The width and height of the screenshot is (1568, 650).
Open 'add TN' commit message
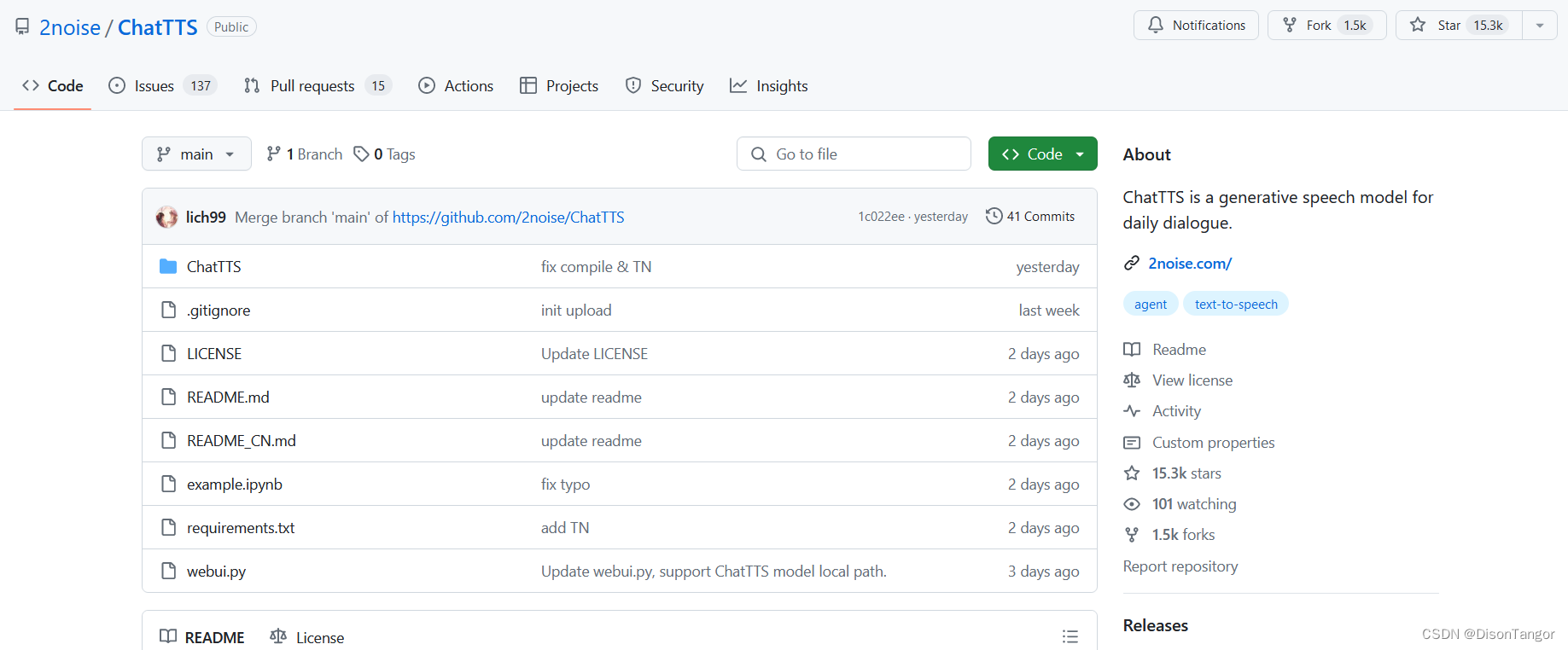[x=565, y=528]
